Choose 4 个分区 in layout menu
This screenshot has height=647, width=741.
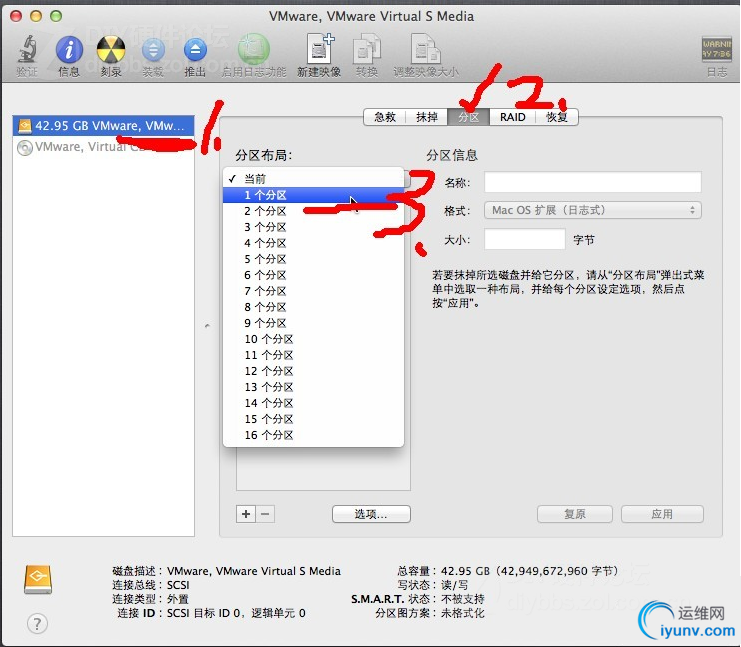click(313, 243)
